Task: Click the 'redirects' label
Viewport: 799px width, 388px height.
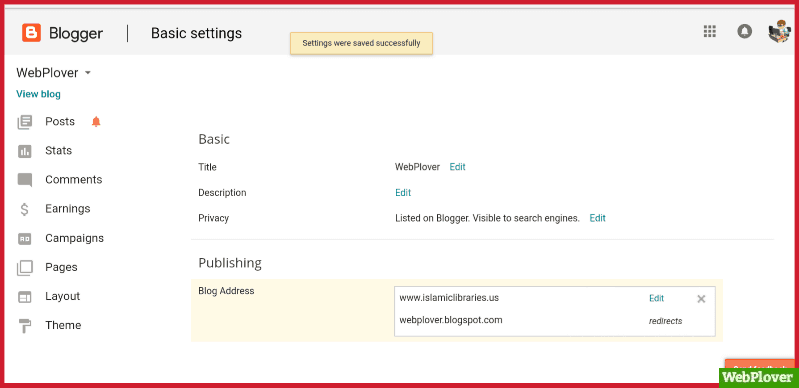Action: pyautogui.click(x=665, y=321)
